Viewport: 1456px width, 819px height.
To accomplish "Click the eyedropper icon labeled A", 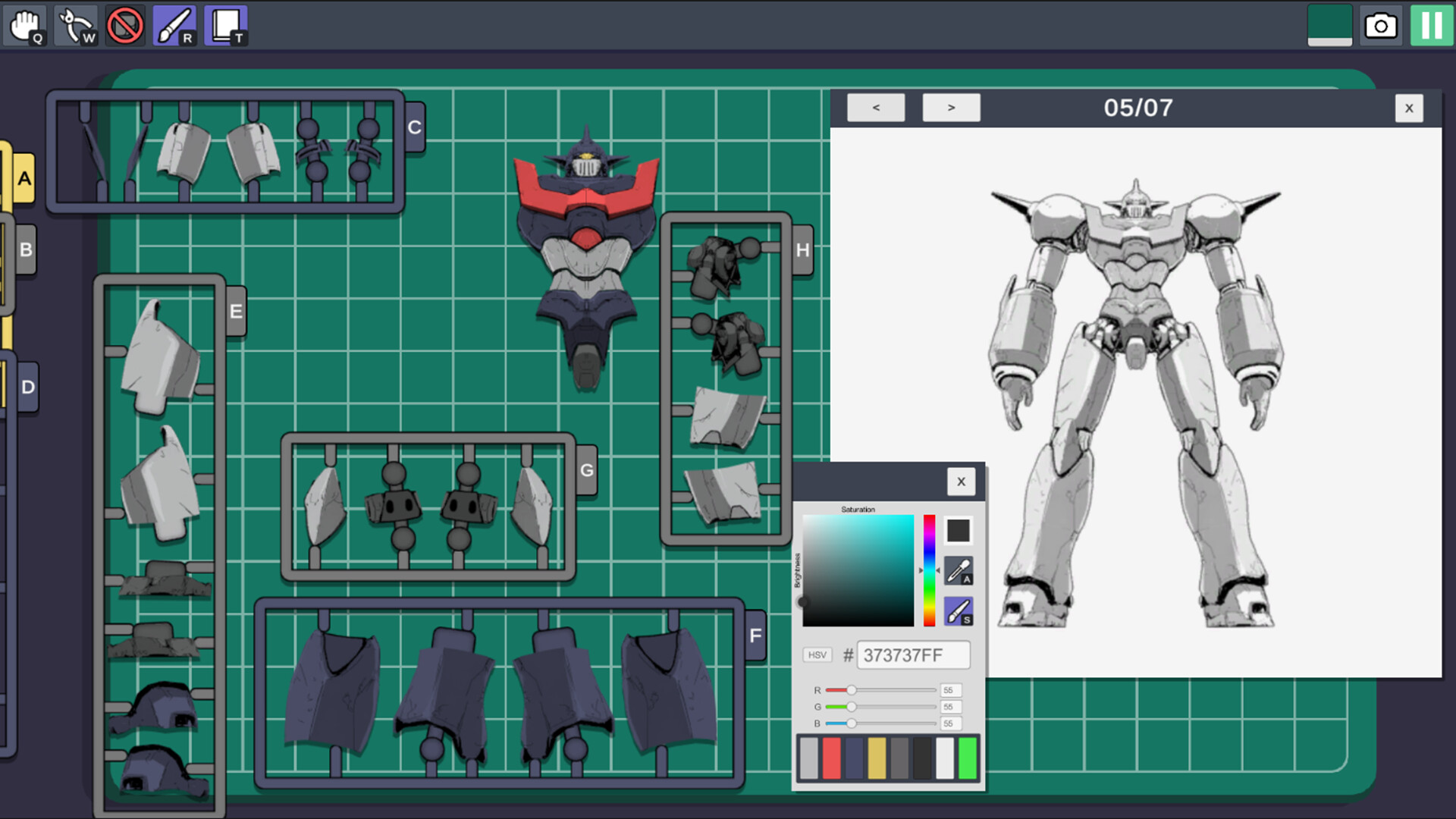I will (x=957, y=571).
